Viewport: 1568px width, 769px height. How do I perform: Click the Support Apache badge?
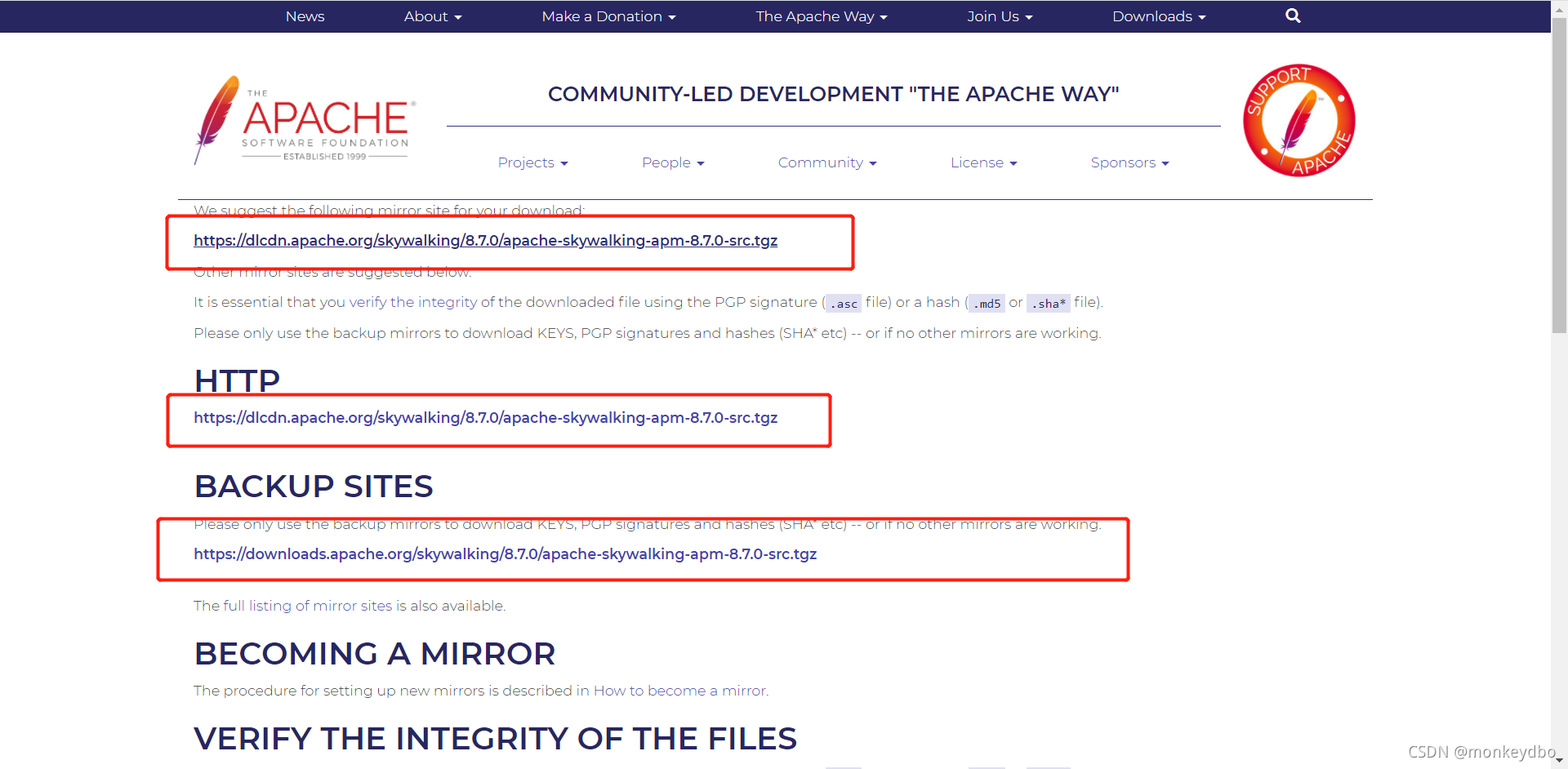(1298, 120)
